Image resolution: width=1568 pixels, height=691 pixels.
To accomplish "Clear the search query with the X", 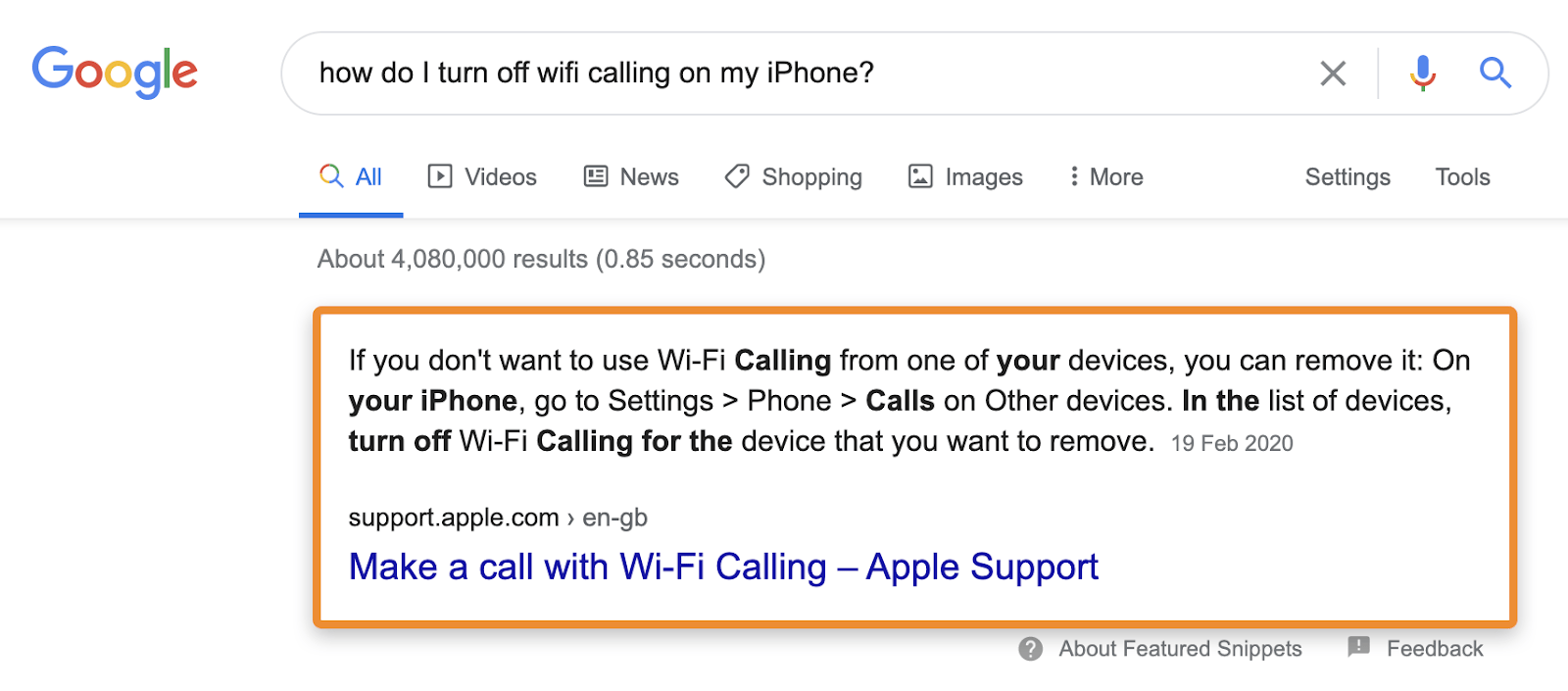I will coord(1332,73).
